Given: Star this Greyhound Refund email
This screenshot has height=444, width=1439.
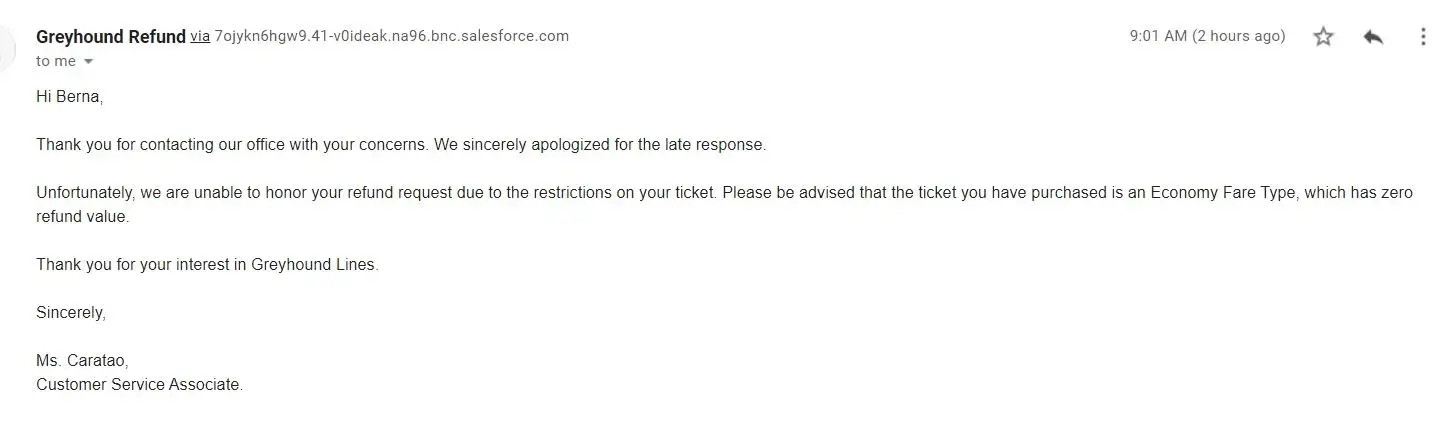Looking at the screenshot, I should click(x=1323, y=37).
